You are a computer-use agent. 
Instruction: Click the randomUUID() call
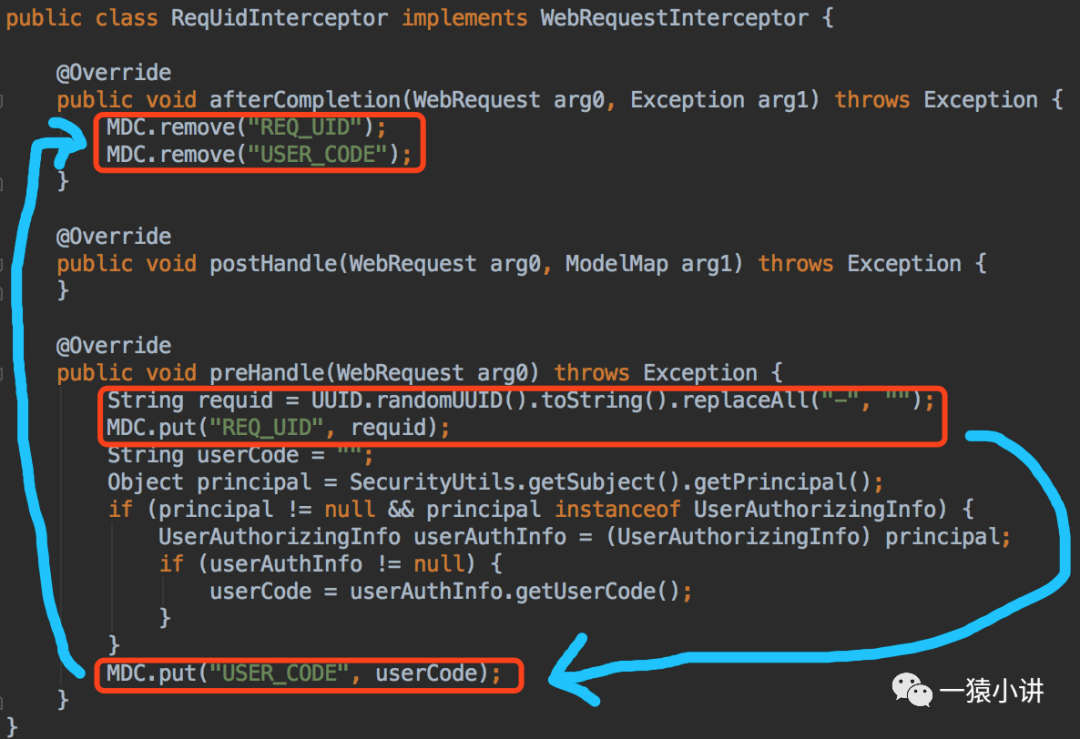(x=451, y=400)
